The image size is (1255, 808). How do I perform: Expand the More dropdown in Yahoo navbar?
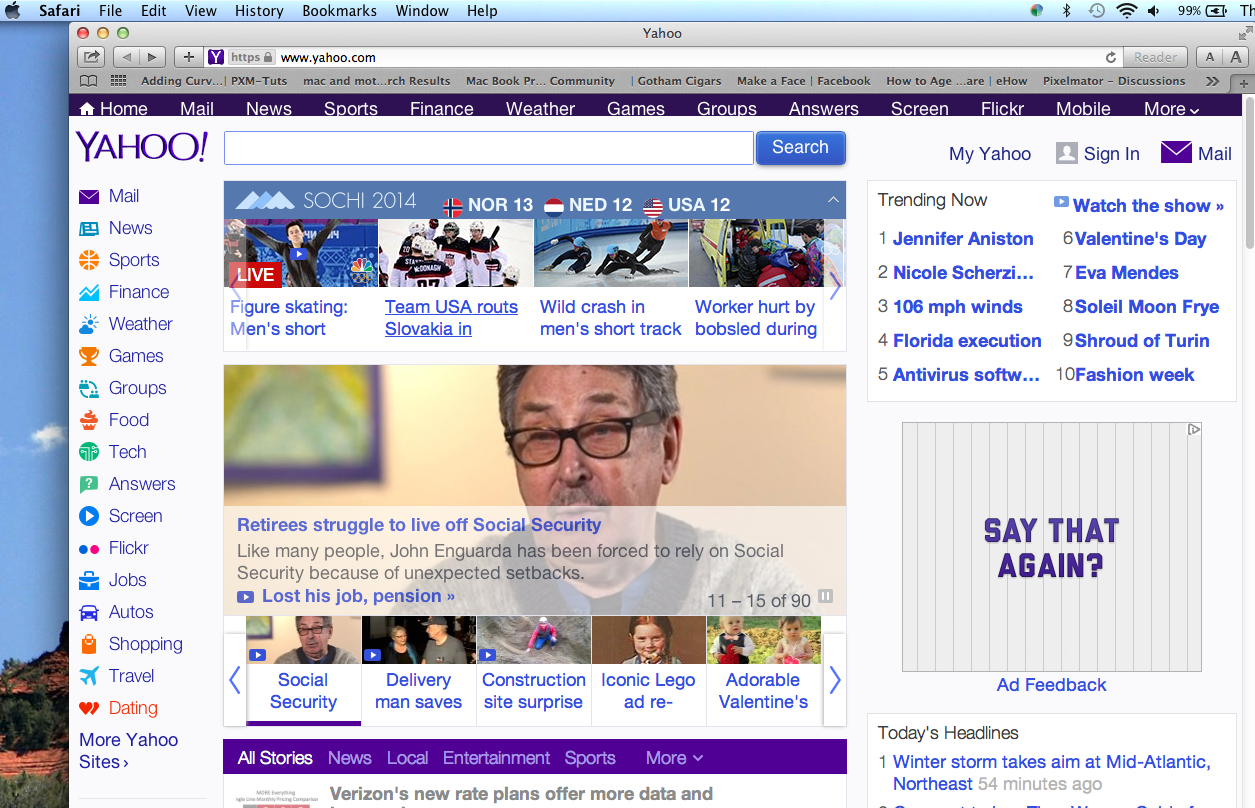1172,109
